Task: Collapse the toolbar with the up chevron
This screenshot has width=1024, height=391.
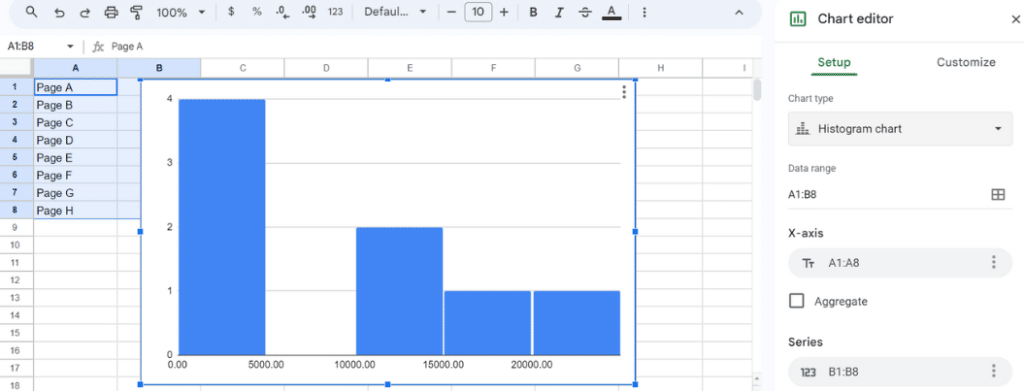Action: [x=739, y=12]
